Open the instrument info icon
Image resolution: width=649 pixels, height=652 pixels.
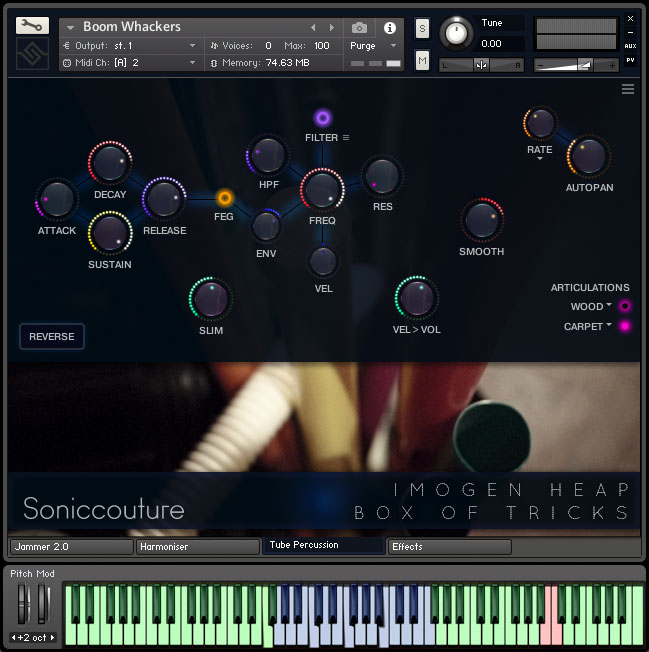point(390,27)
